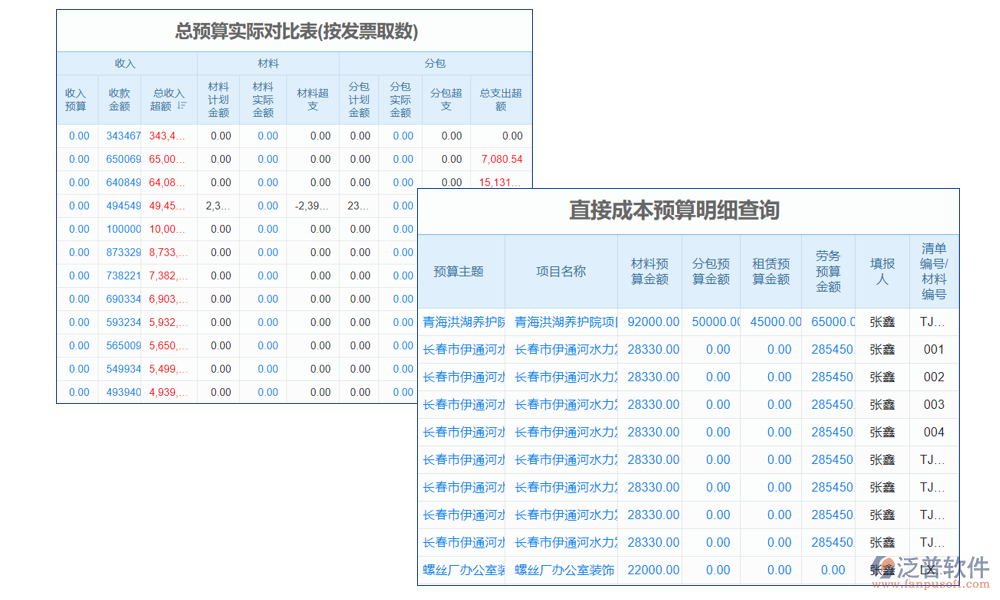Sort by the 劳务预算金额 column header
The width and height of the screenshot is (1000, 600).
click(830, 270)
